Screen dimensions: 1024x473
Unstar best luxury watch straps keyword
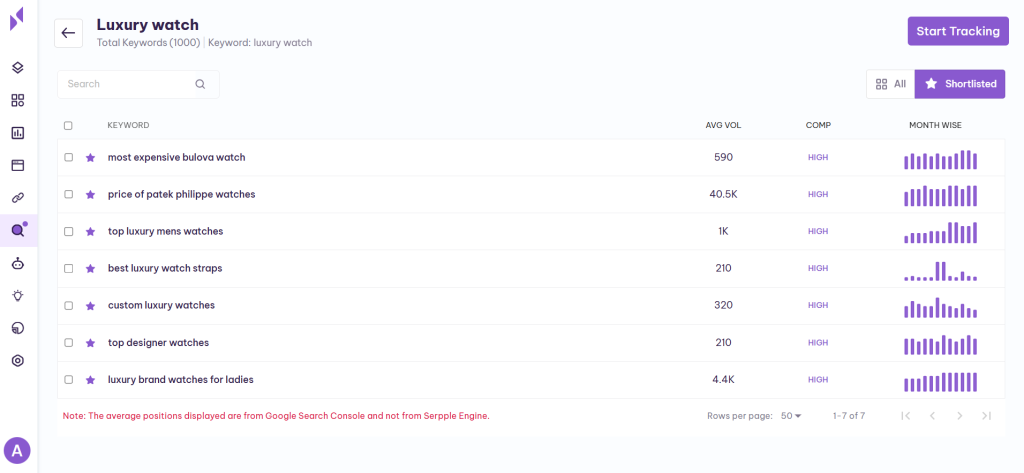coord(91,269)
